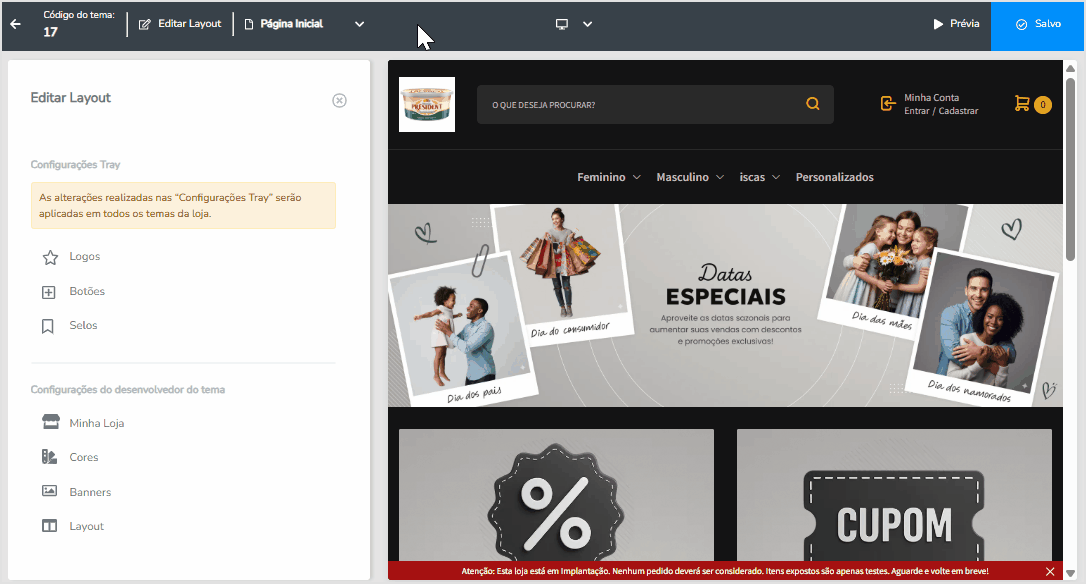Screen dimensions: 1086x584
Task: Open the Layout columns icon
Action: (x=49, y=526)
